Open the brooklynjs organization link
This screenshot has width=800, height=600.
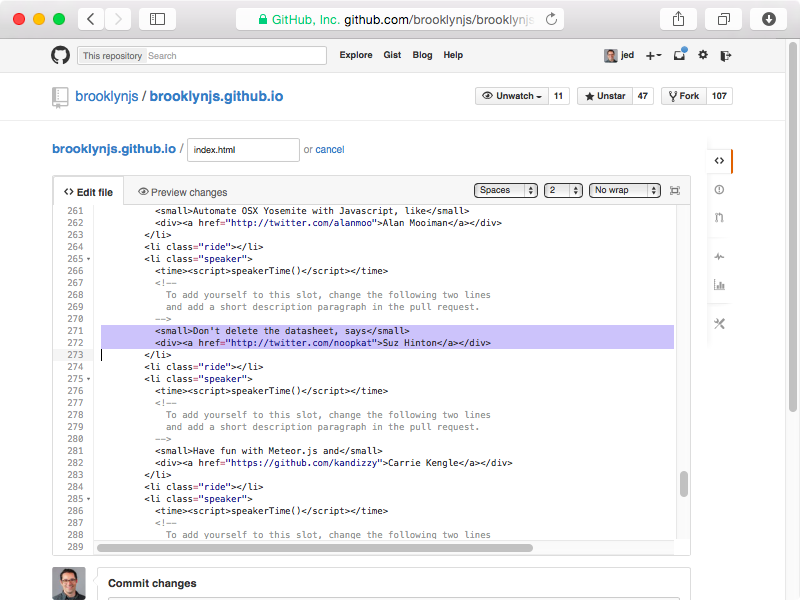coord(107,96)
